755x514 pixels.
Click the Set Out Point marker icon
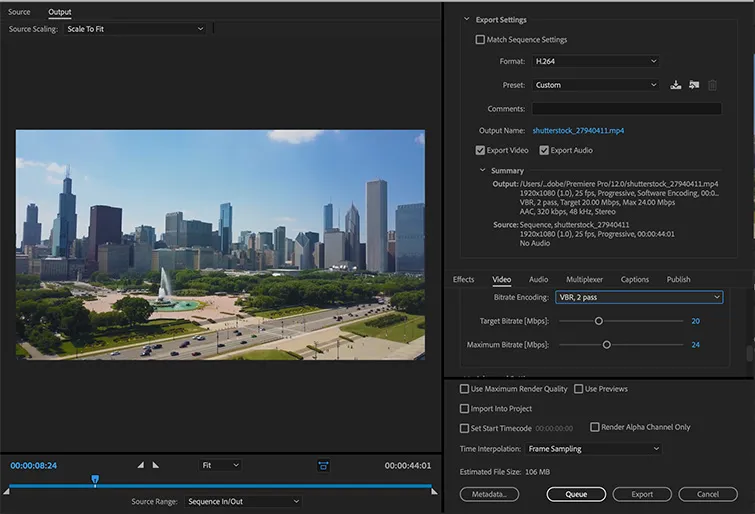(155, 465)
